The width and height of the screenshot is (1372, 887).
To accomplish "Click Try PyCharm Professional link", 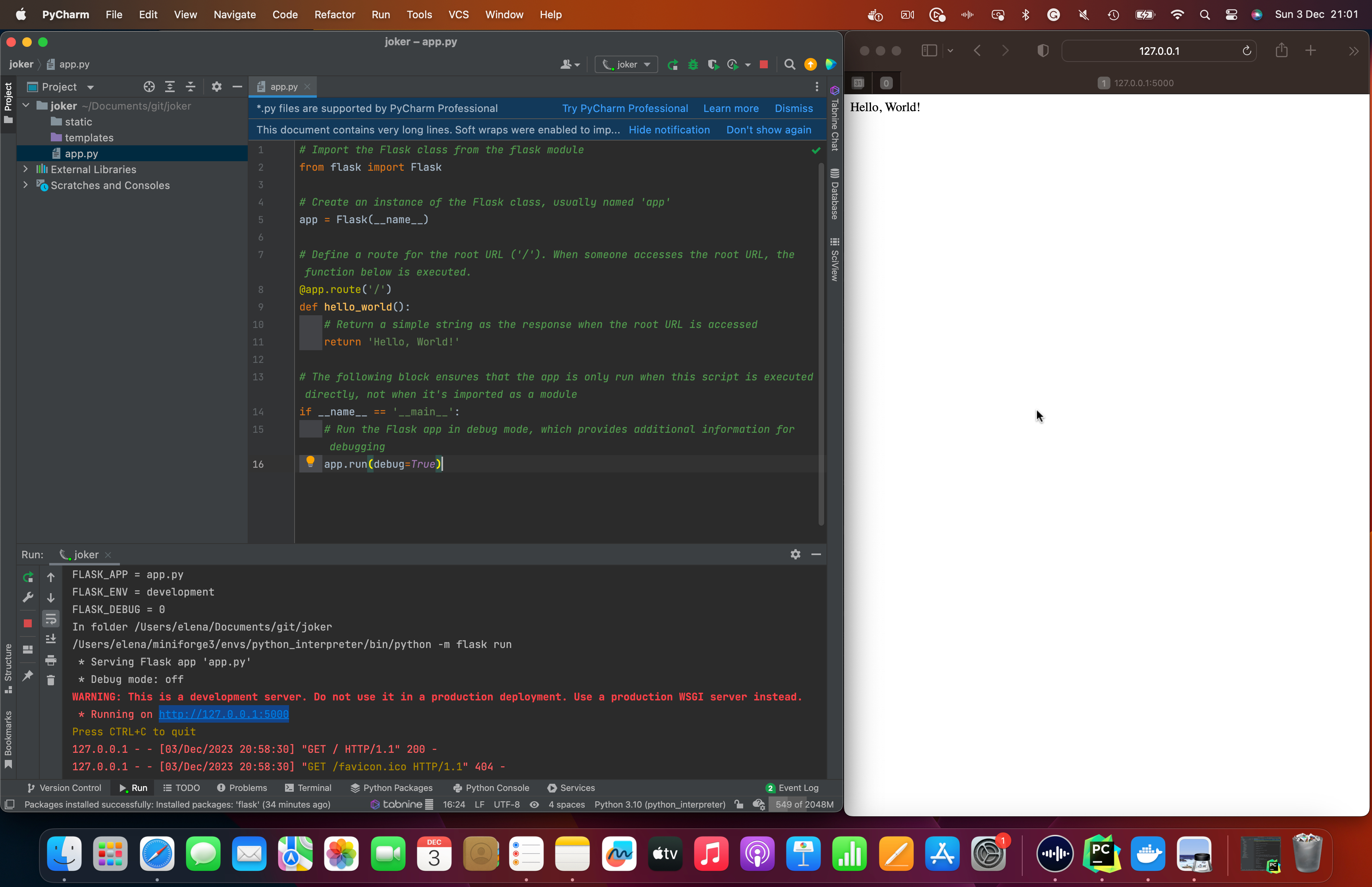I will [625, 108].
